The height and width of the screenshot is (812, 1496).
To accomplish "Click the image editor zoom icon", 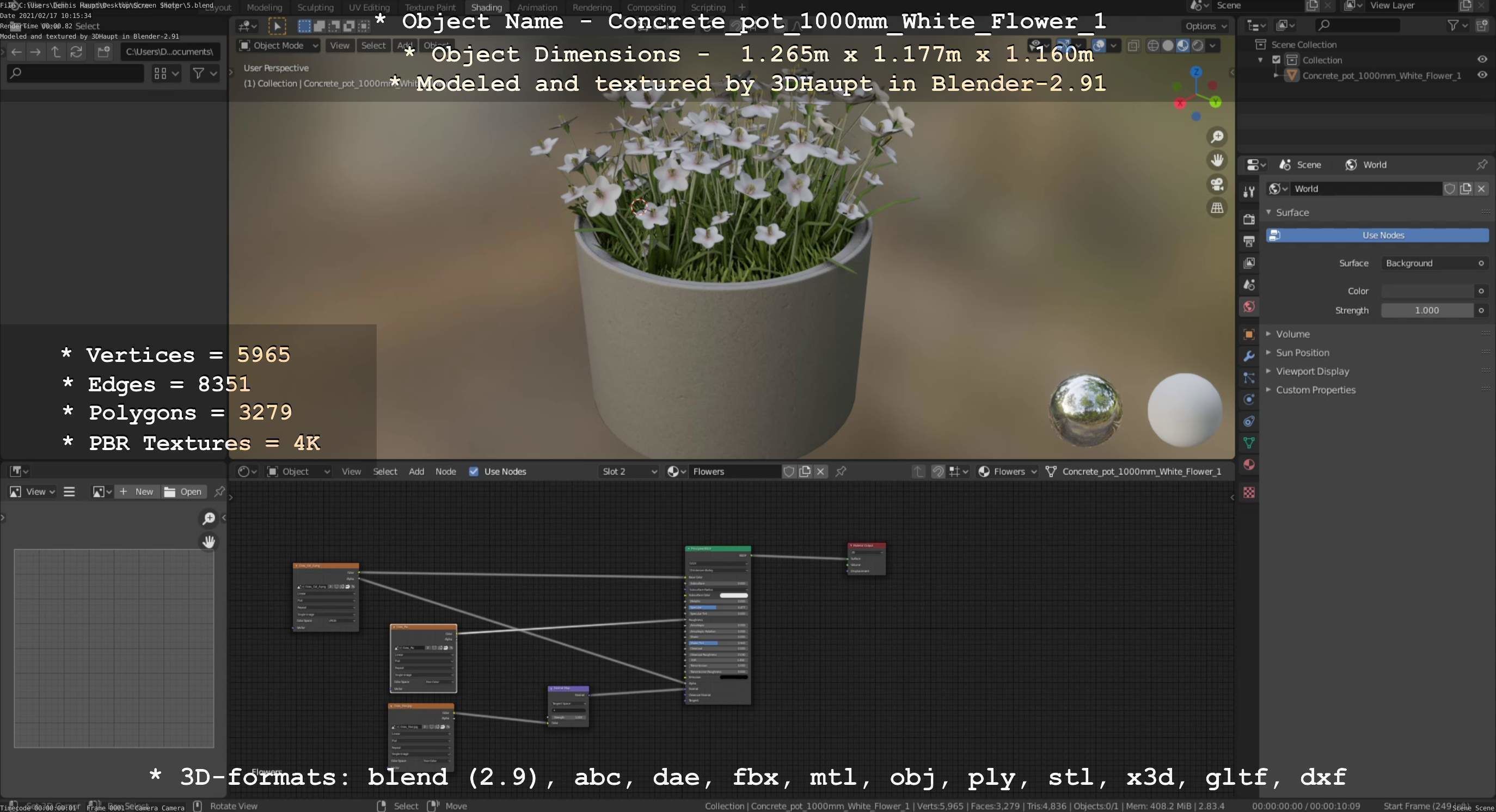I will (209, 518).
